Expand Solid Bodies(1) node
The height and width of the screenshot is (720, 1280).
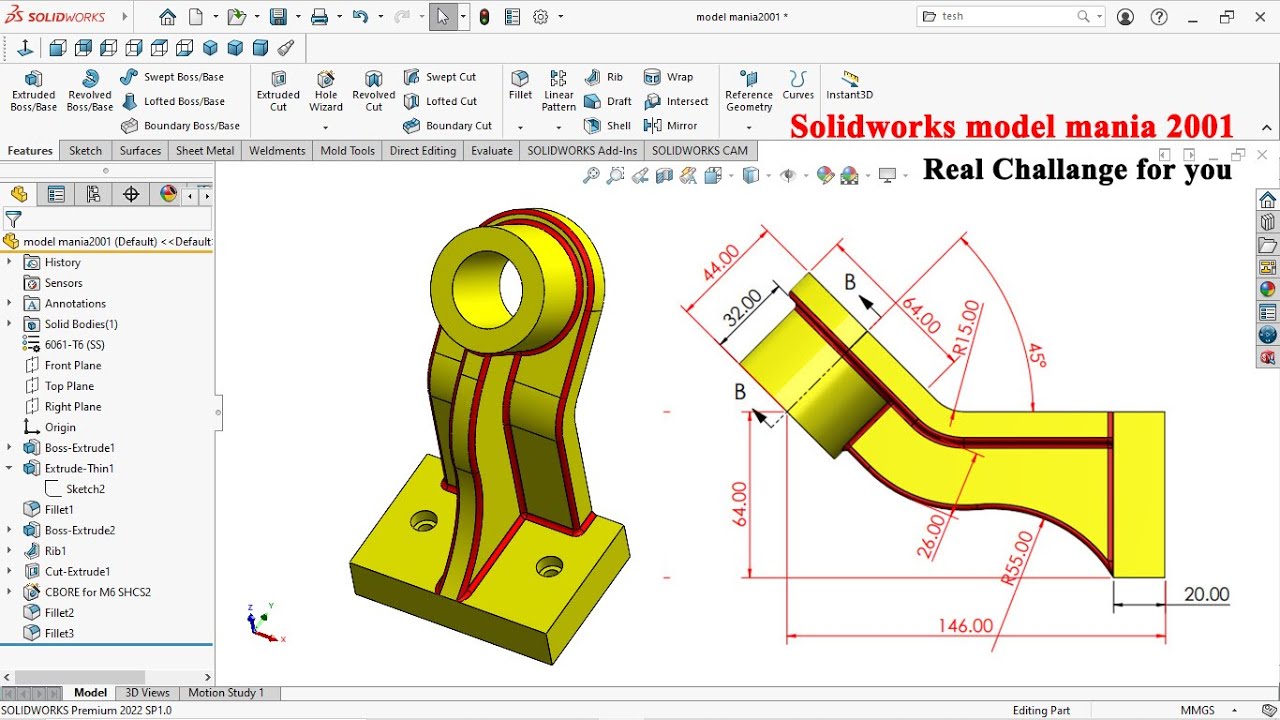point(9,324)
